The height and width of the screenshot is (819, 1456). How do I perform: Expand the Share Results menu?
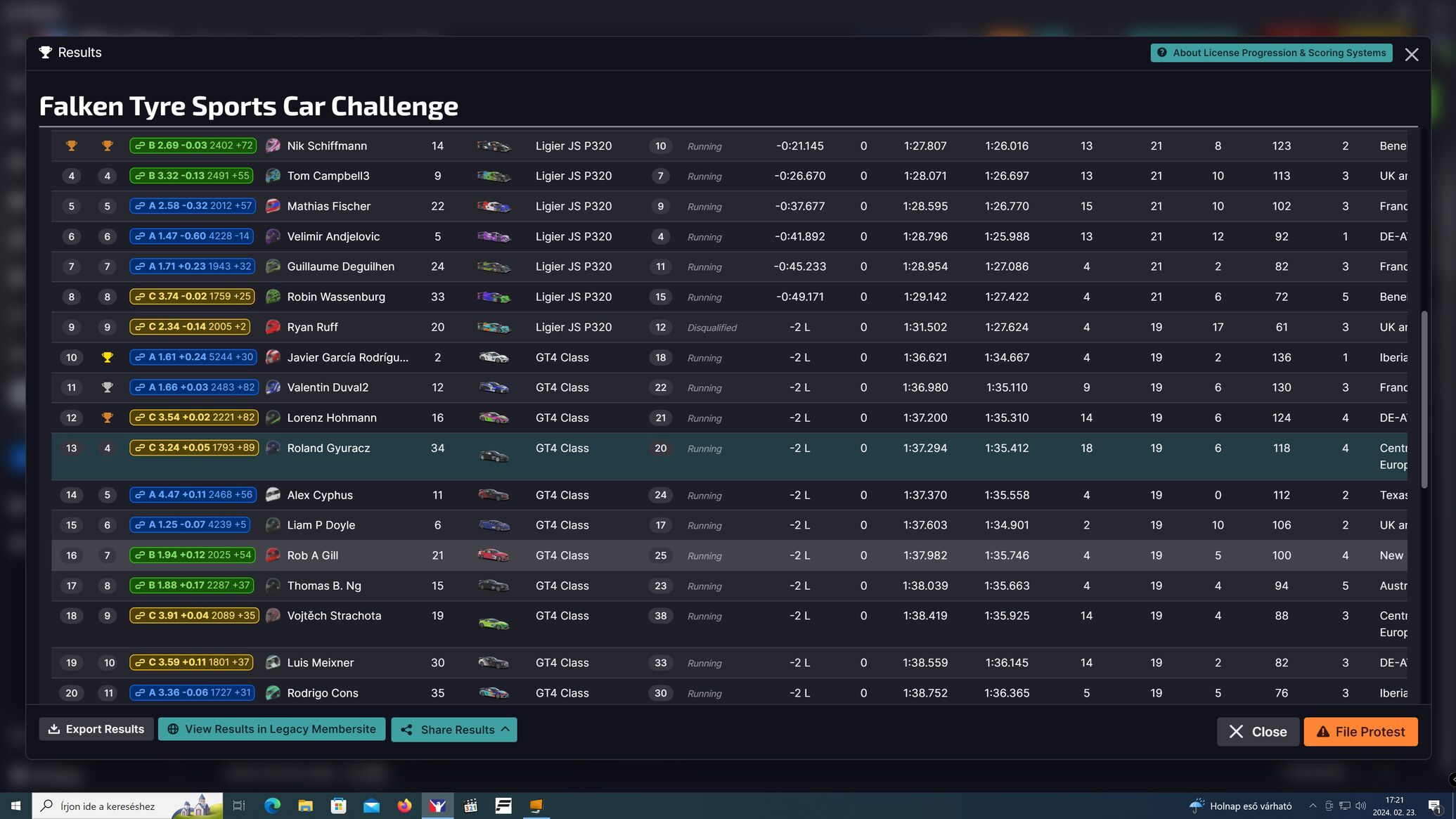click(454, 730)
